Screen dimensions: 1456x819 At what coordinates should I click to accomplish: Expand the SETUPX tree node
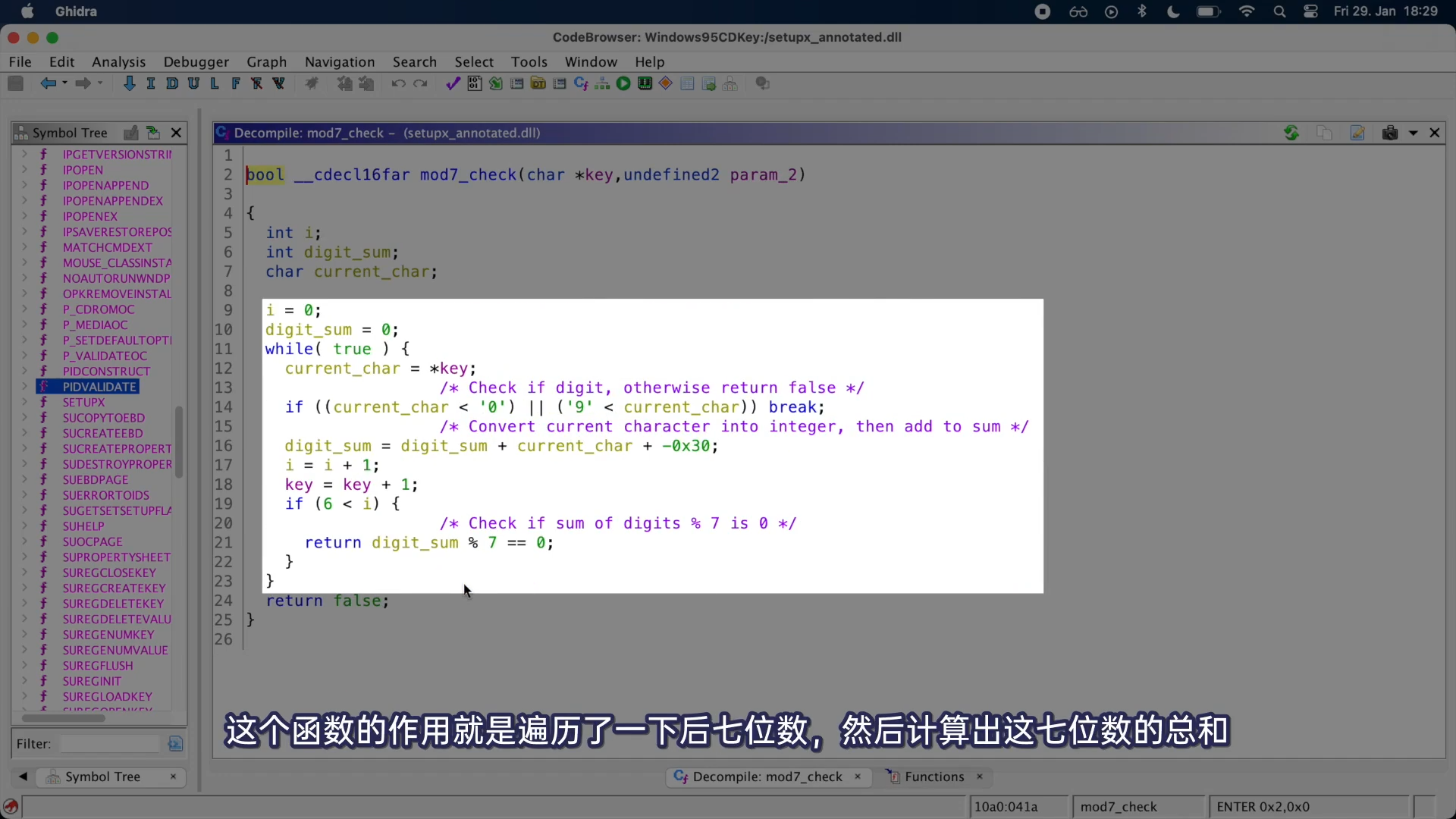coord(24,402)
